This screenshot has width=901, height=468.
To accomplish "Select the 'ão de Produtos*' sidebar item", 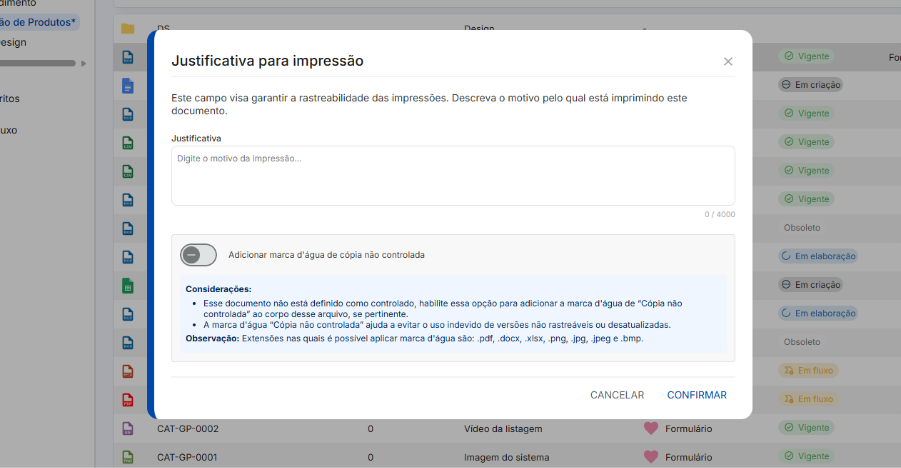I will point(38,21).
